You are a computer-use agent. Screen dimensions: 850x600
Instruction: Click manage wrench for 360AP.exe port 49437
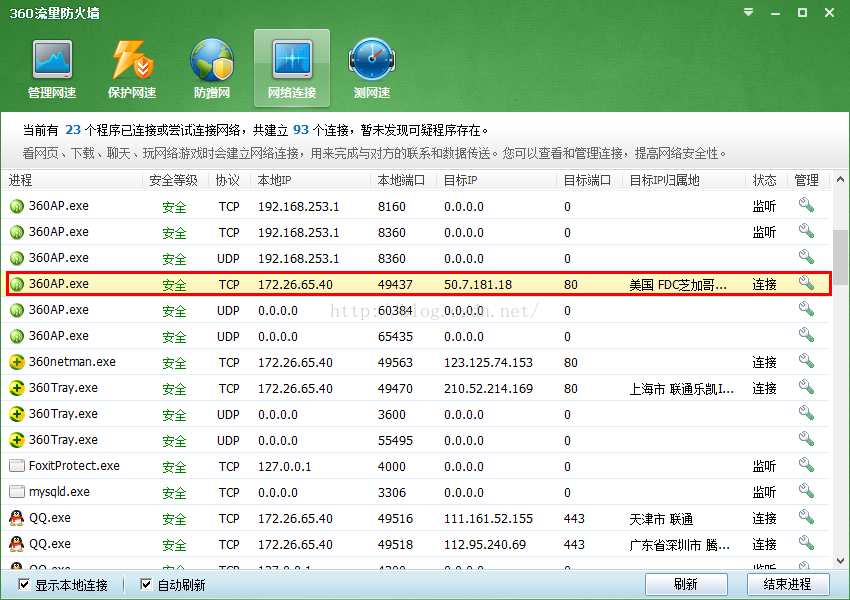click(x=806, y=283)
